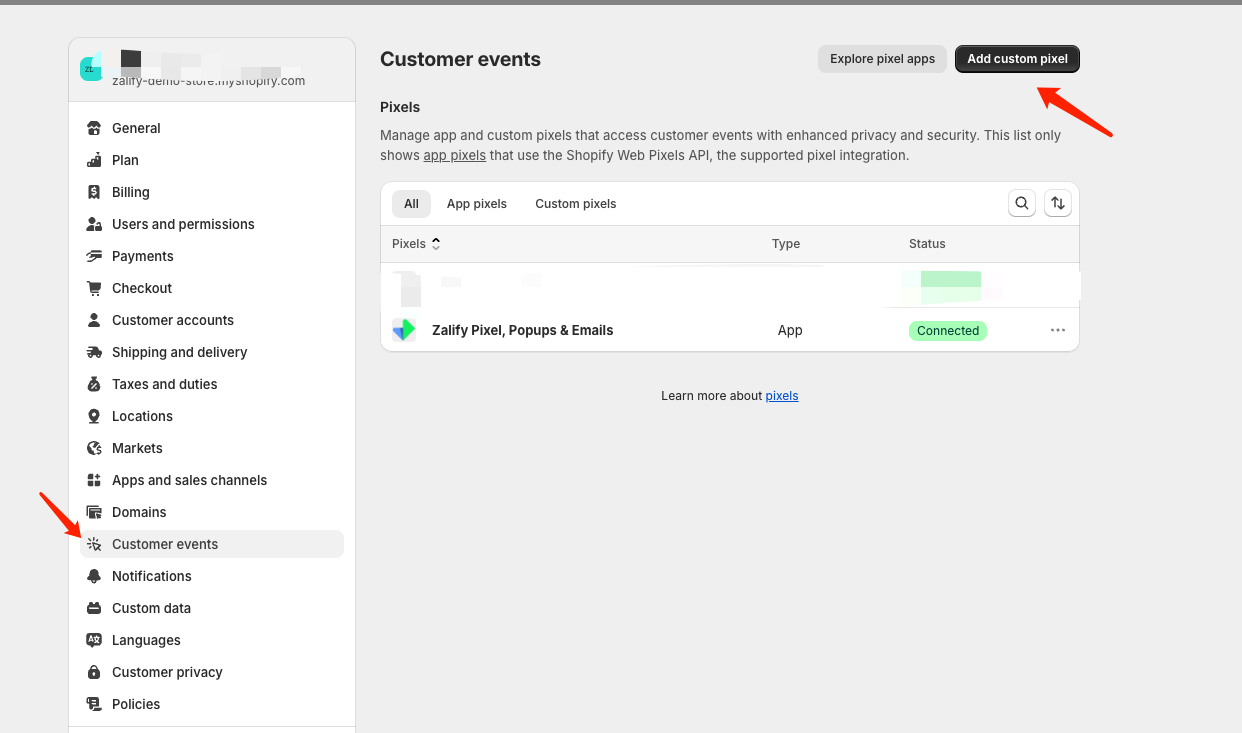Click the Billing dollar icon
This screenshot has height=733, width=1242.
(x=94, y=192)
